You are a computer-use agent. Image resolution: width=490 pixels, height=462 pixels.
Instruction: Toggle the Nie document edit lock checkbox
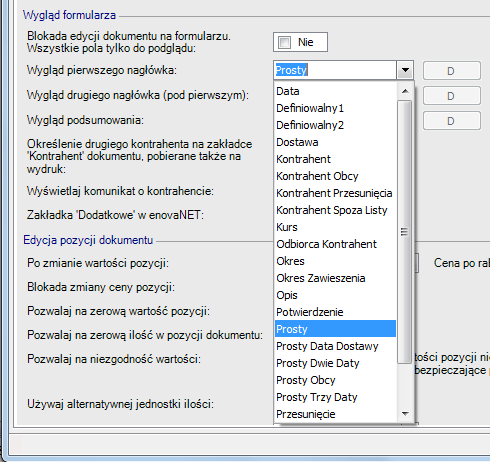[x=284, y=42]
